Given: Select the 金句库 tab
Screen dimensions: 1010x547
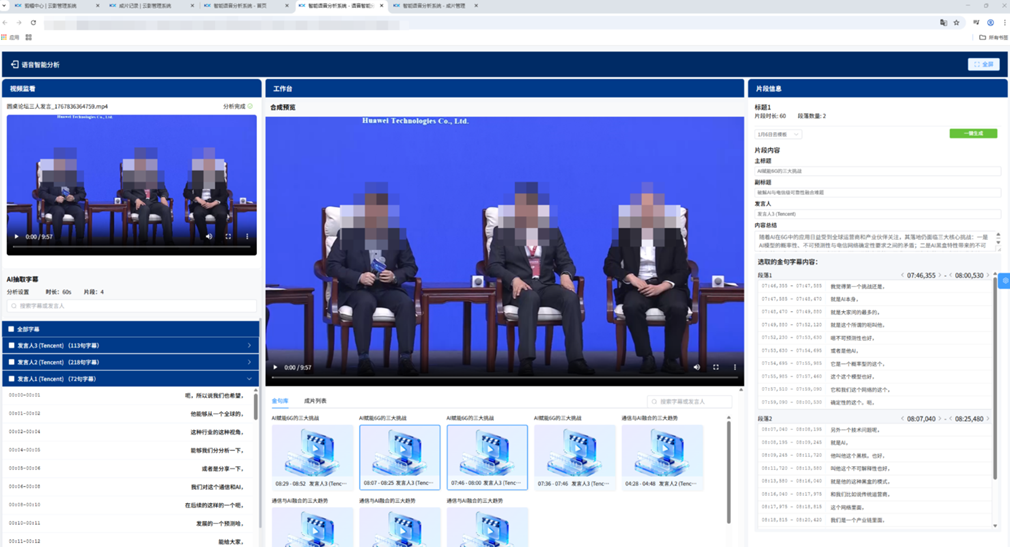Looking at the screenshot, I should [280, 401].
